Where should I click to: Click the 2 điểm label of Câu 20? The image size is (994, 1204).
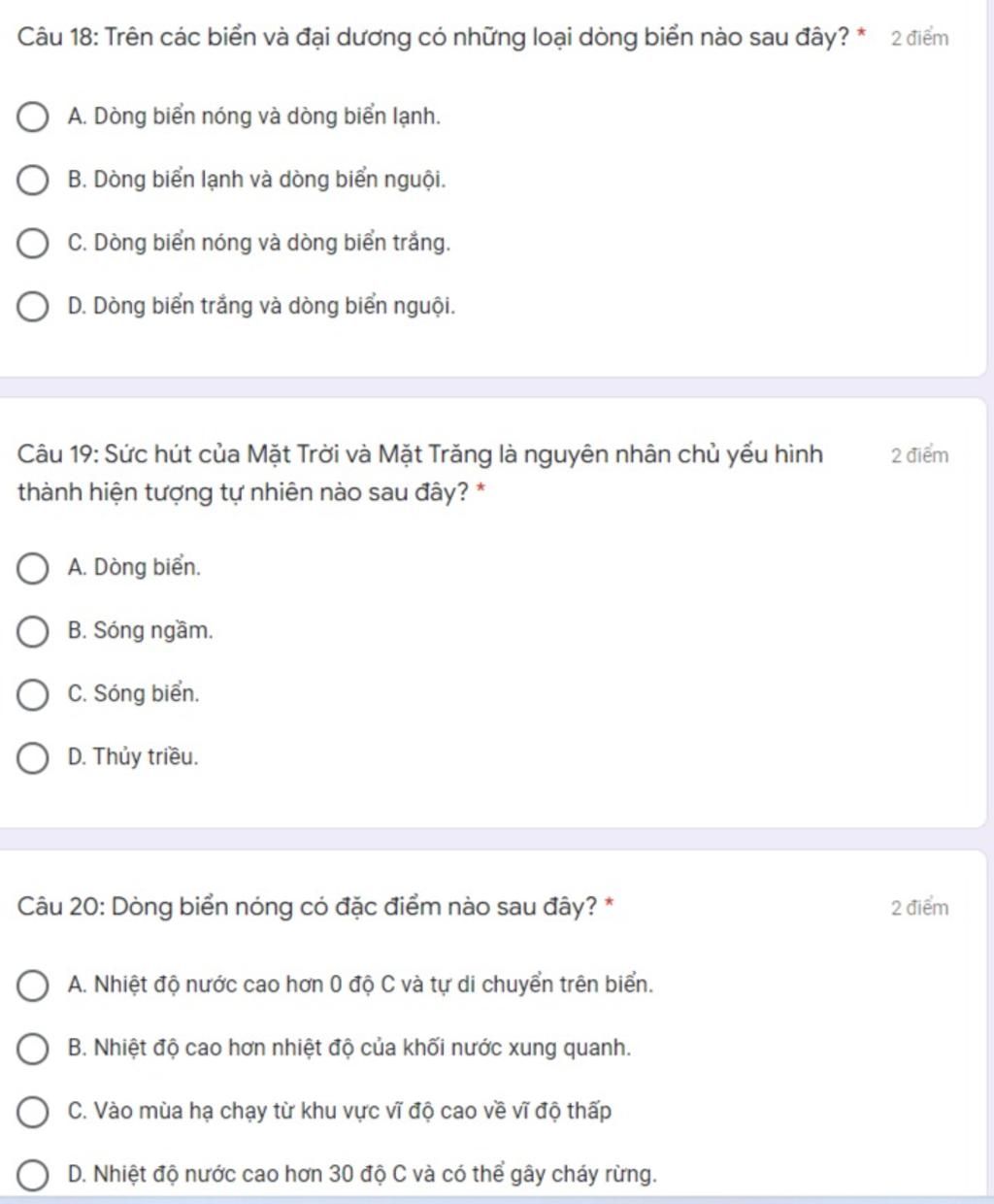919,909
